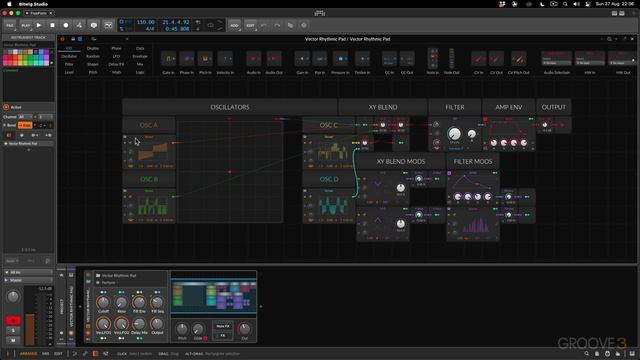Start playback with the transport play button
This screenshot has height=360, width=640.
[39, 25]
